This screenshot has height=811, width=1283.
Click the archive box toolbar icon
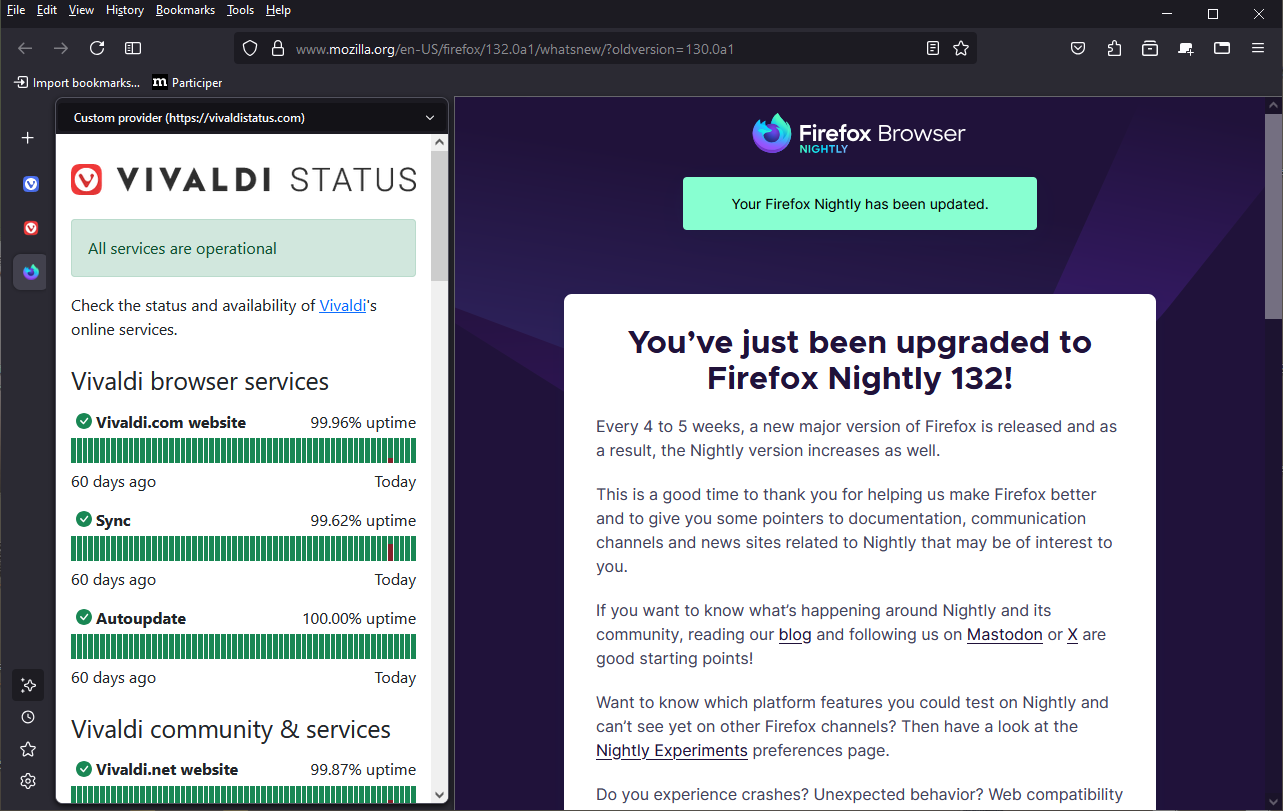1150,48
